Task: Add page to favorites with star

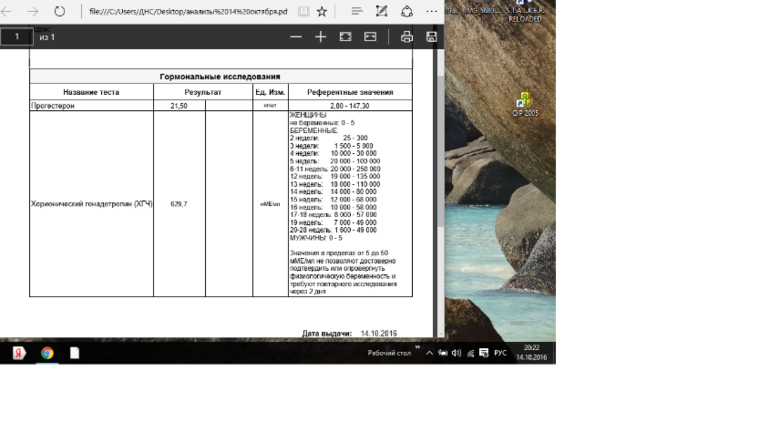Action: pyautogui.click(x=321, y=11)
